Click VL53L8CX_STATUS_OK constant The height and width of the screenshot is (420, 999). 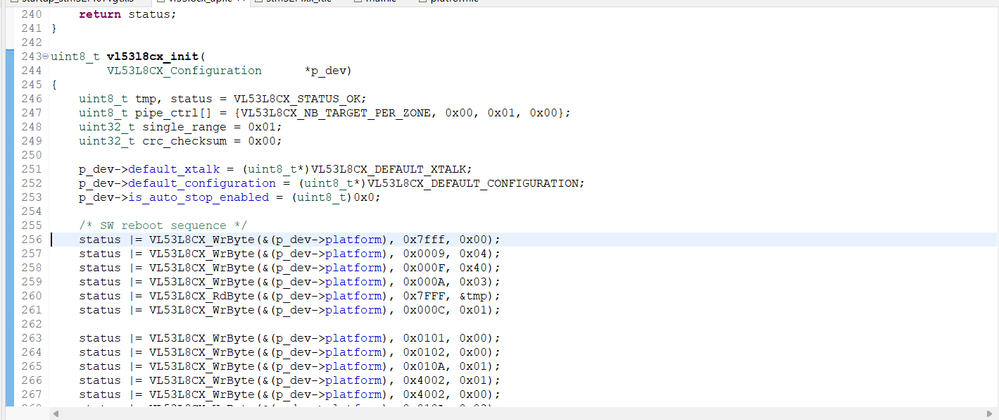pyautogui.click(x=297, y=99)
